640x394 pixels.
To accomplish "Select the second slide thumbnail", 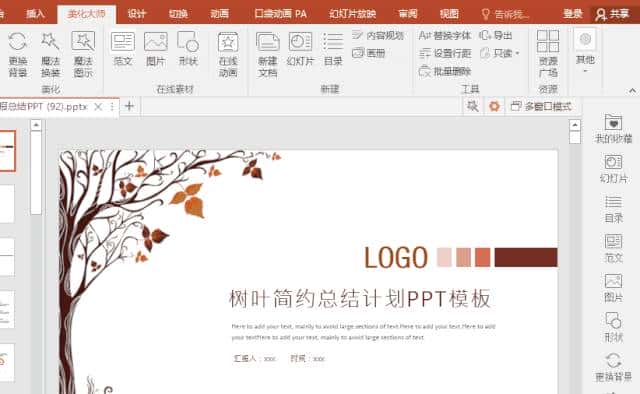I will click(7, 203).
